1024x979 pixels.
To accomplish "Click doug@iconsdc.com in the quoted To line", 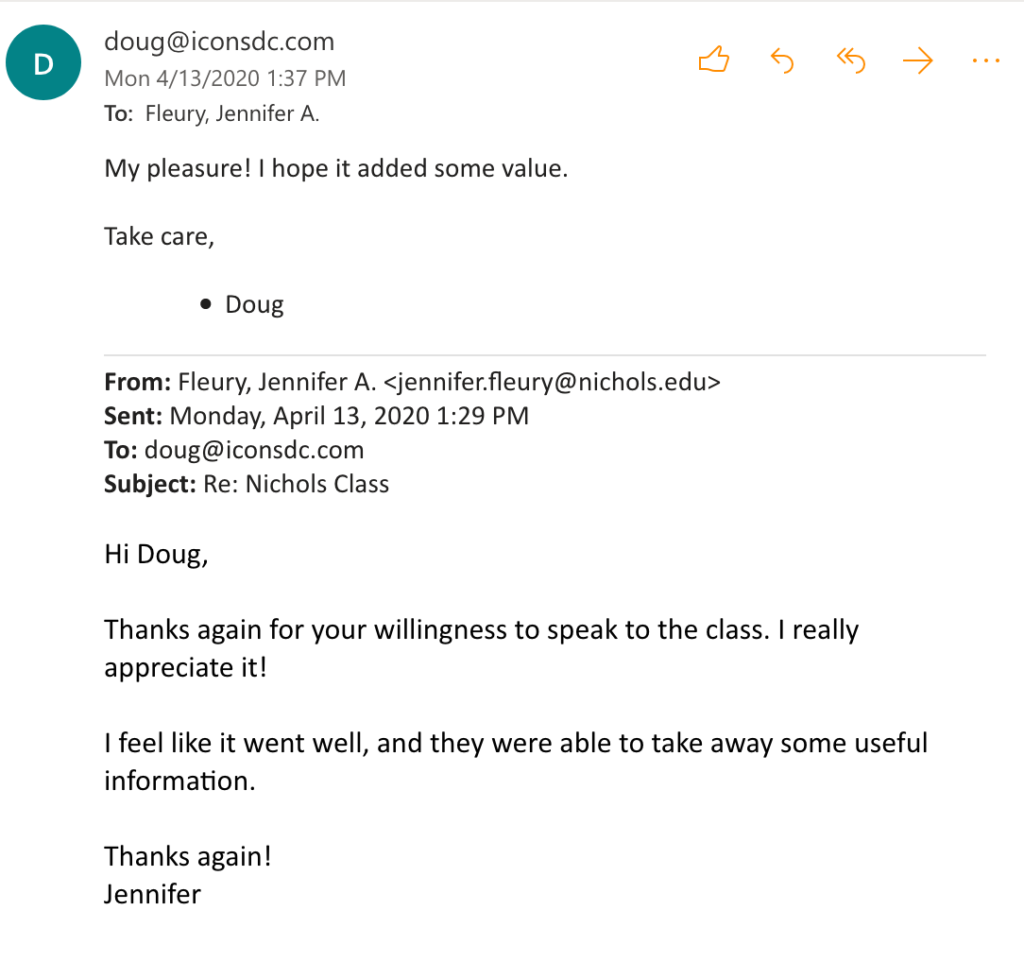I will (254, 450).
